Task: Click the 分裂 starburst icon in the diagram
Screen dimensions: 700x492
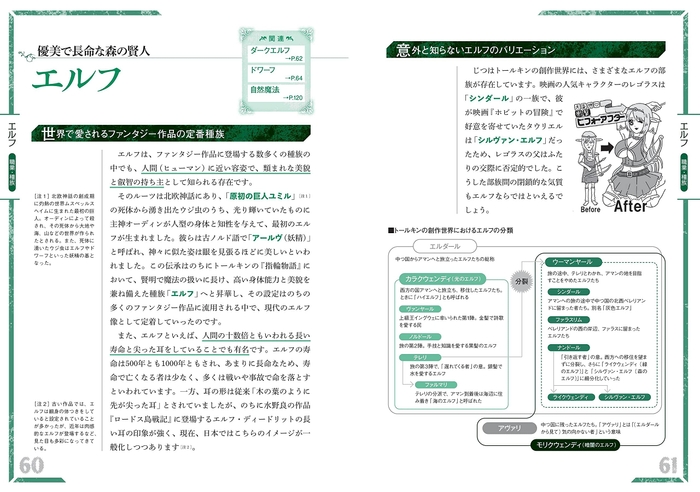Action: 520,282
